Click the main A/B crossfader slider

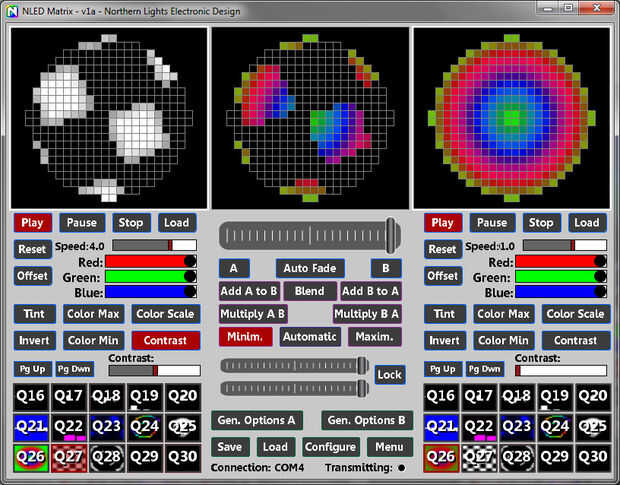pyautogui.click(x=310, y=236)
